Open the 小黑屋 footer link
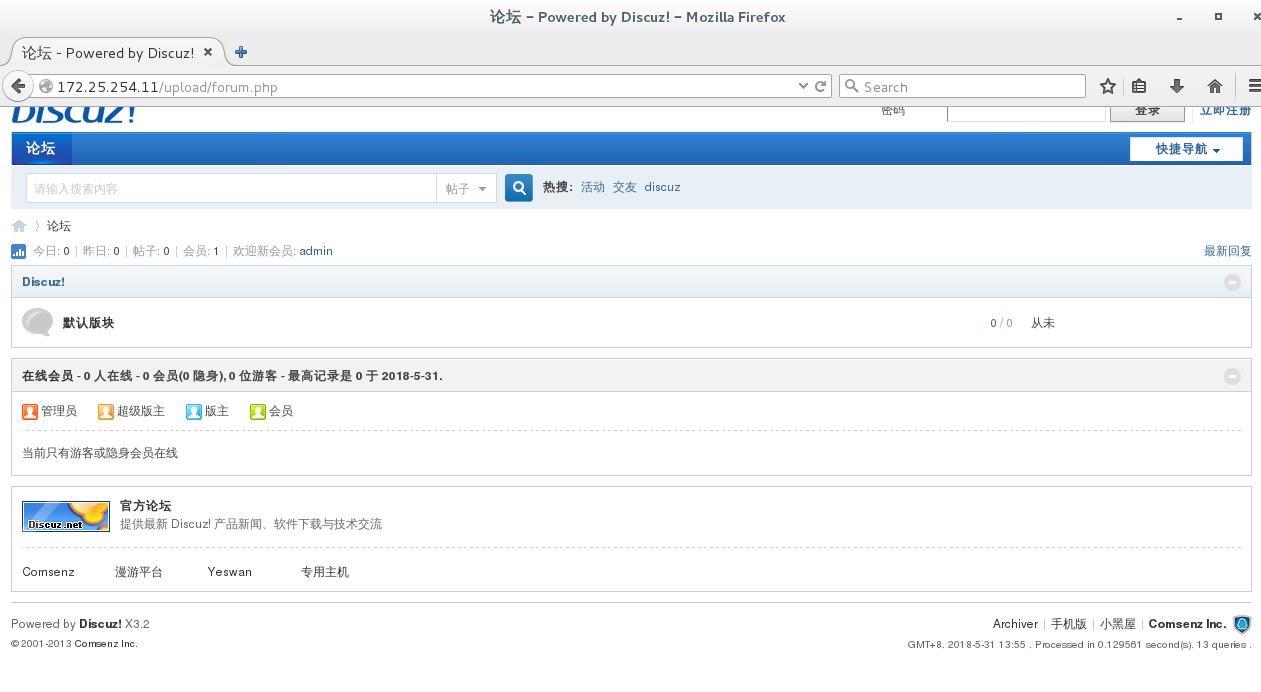1261x692 pixels. 1118,624
